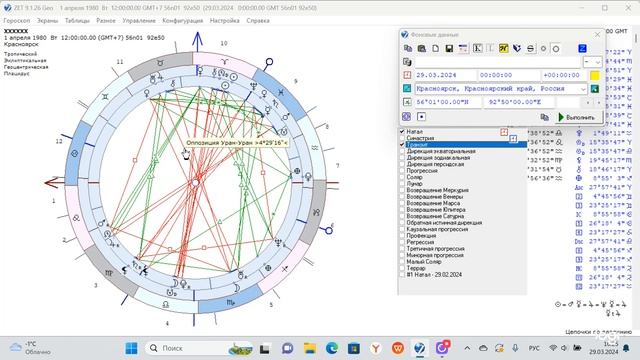Click the teal place icon beside city
The image size is (640, 360).
tap(407, 88)
